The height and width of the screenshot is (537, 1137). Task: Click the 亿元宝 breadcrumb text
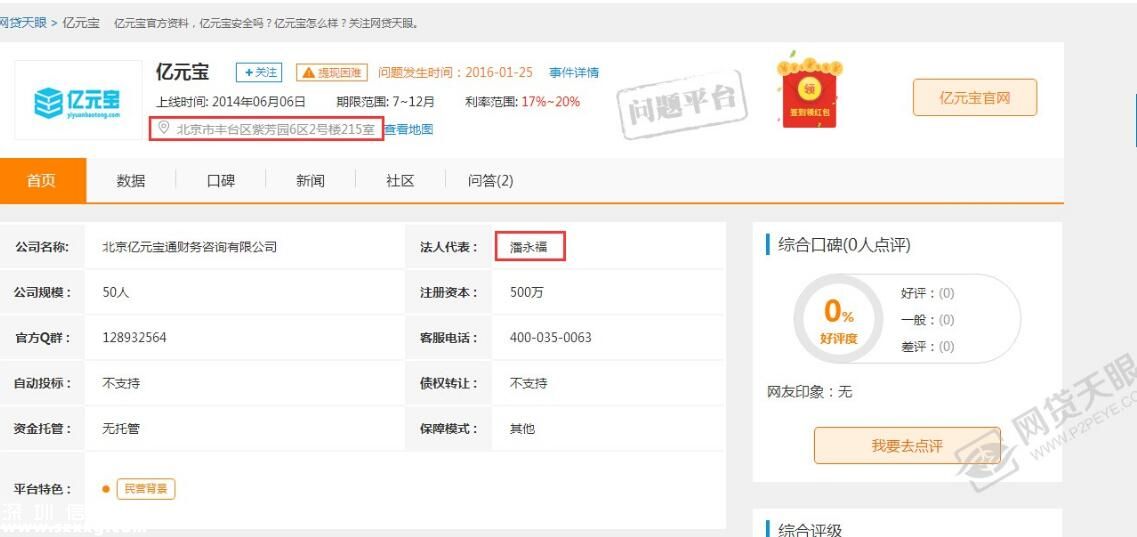pos(81,22)
